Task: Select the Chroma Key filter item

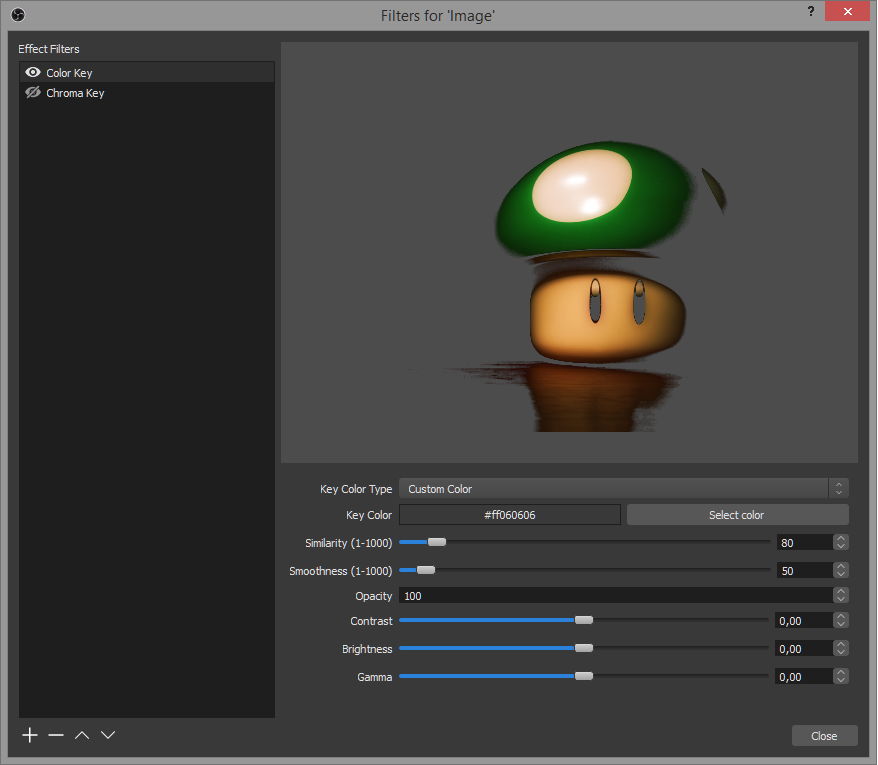Action: pos(75,93)
